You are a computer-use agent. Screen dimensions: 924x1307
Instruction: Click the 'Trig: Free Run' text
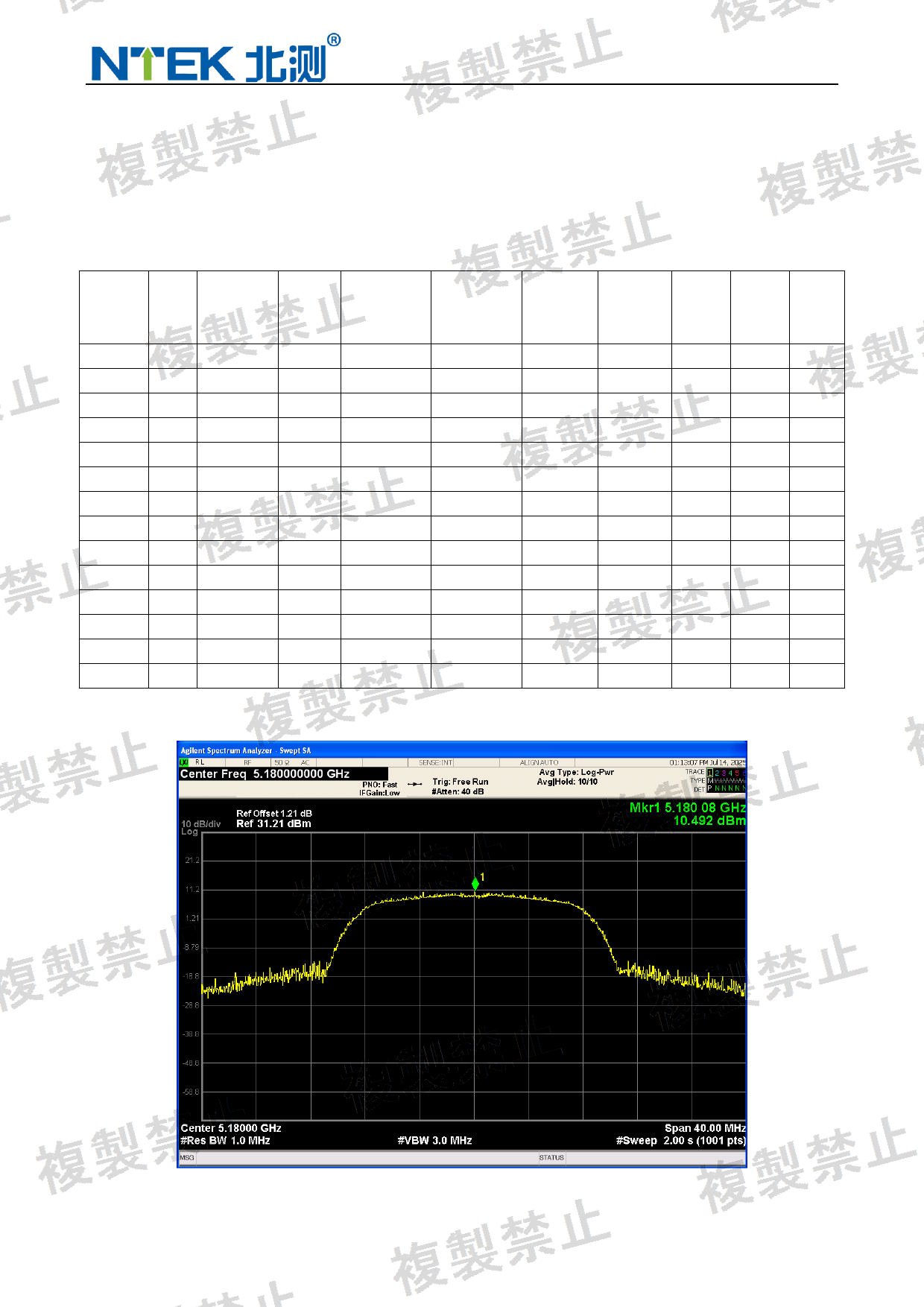tap(461, 782)
